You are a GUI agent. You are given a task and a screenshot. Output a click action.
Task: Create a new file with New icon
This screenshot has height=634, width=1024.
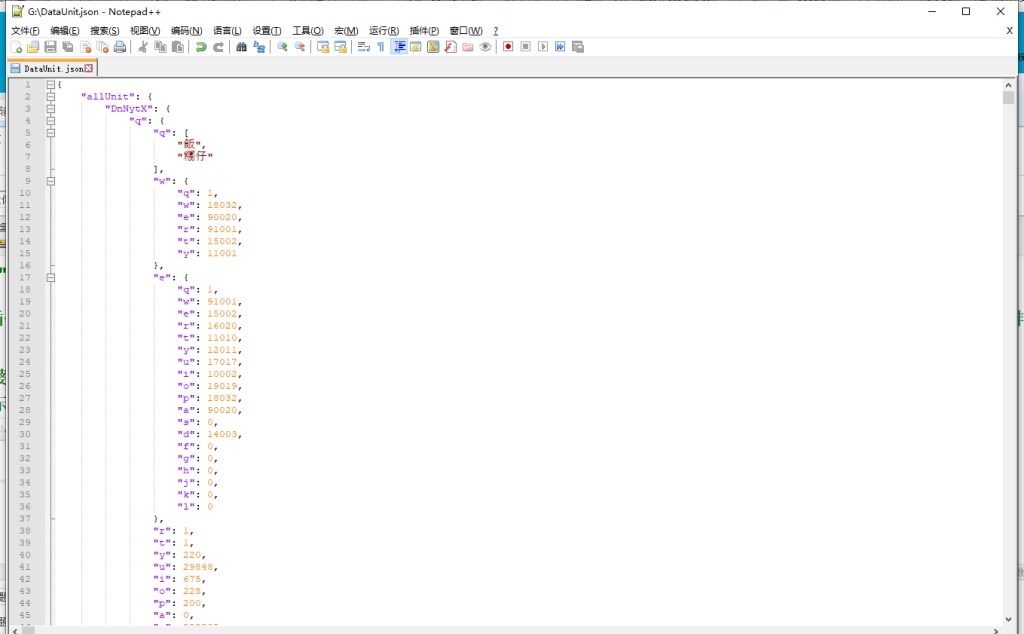coord(16,47)
